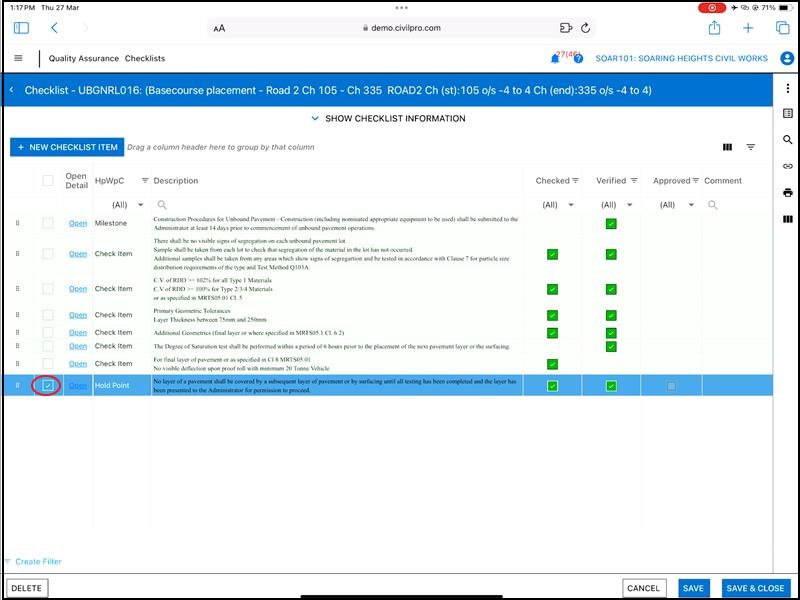
Task: Tick the select-all checkbox in grid header
Action: coord(48,181)
